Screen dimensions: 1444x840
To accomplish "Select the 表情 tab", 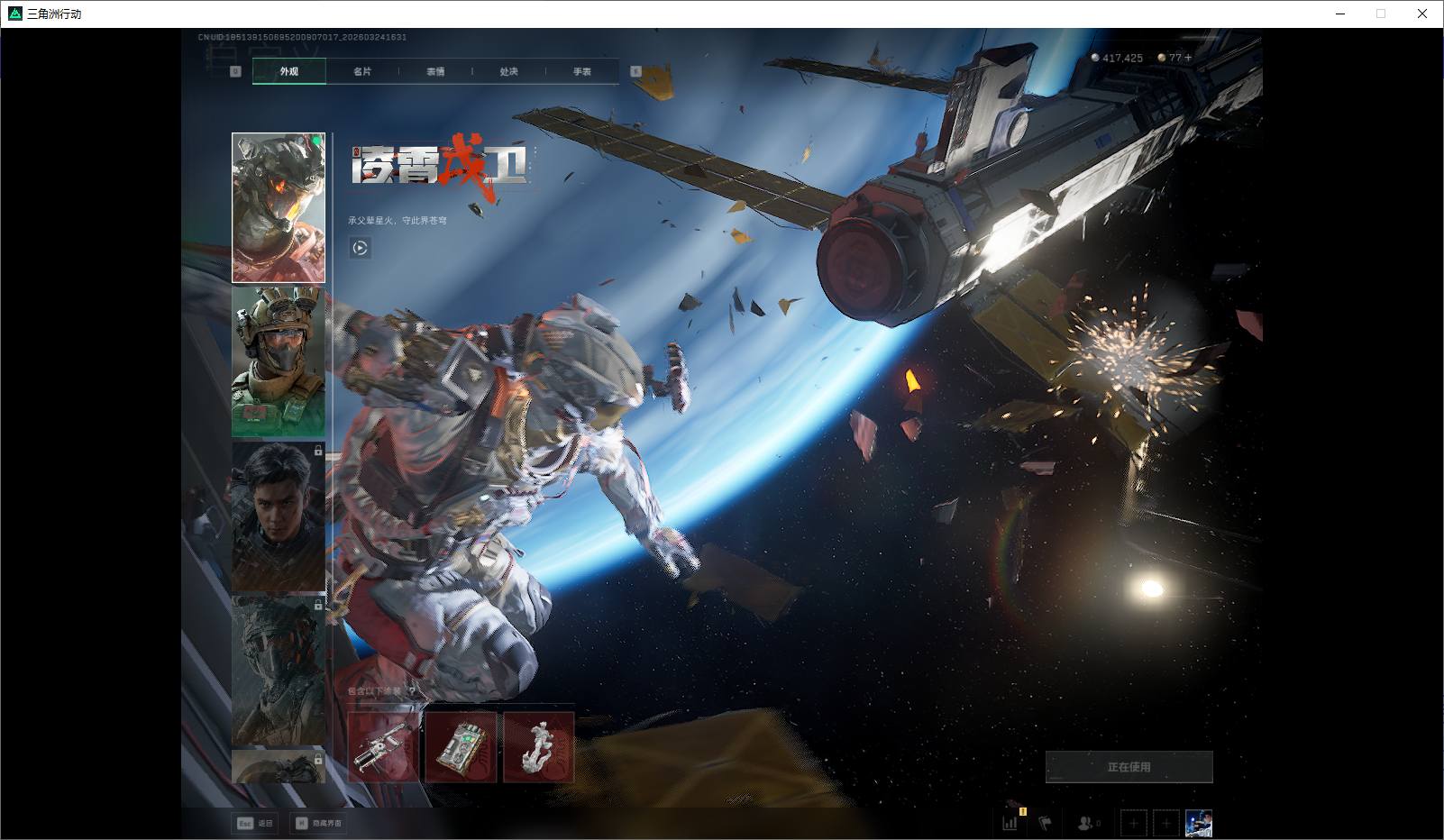I will click(x=435, y=71).
